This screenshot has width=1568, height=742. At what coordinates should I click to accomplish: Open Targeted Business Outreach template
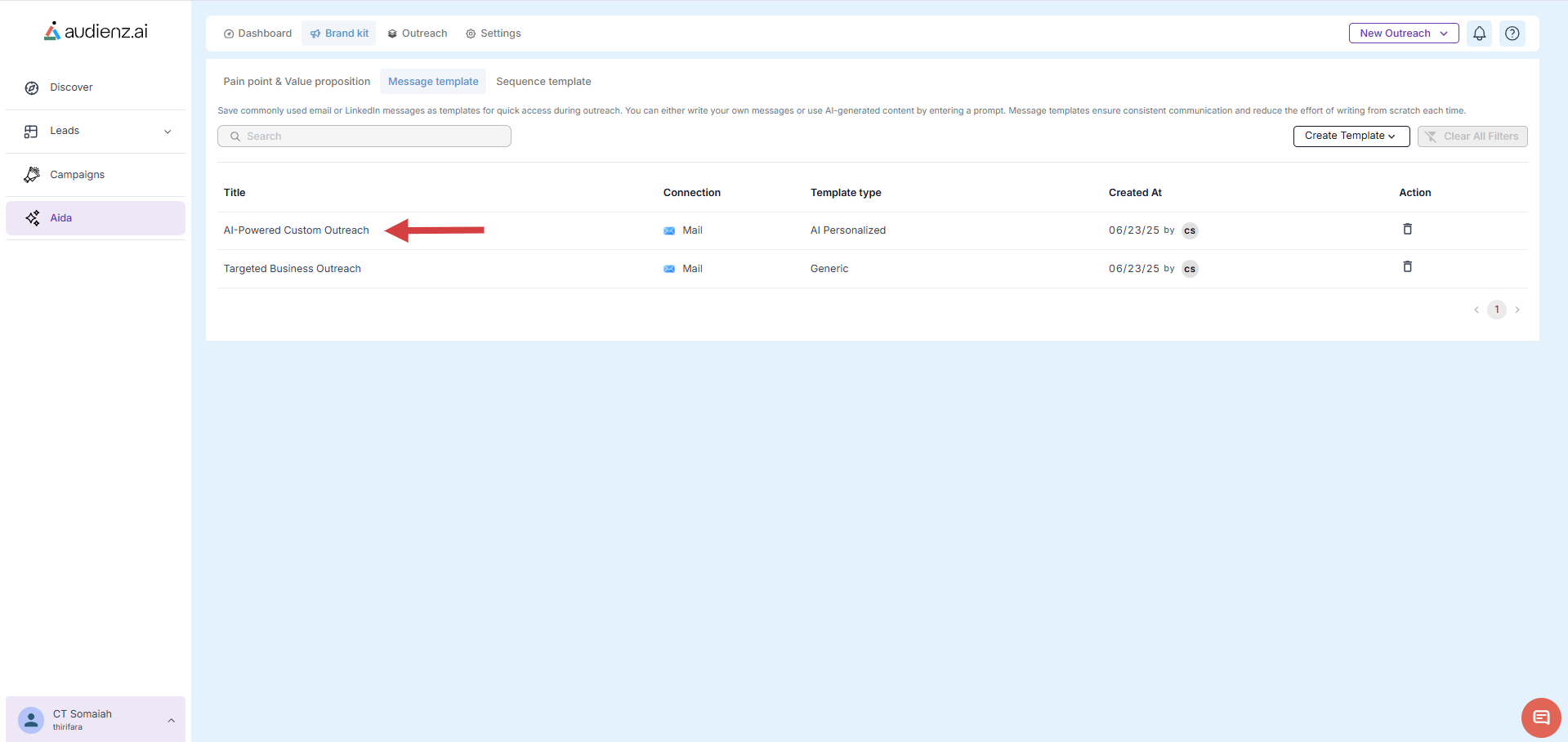pyautogui.click(x=293, y=269)
